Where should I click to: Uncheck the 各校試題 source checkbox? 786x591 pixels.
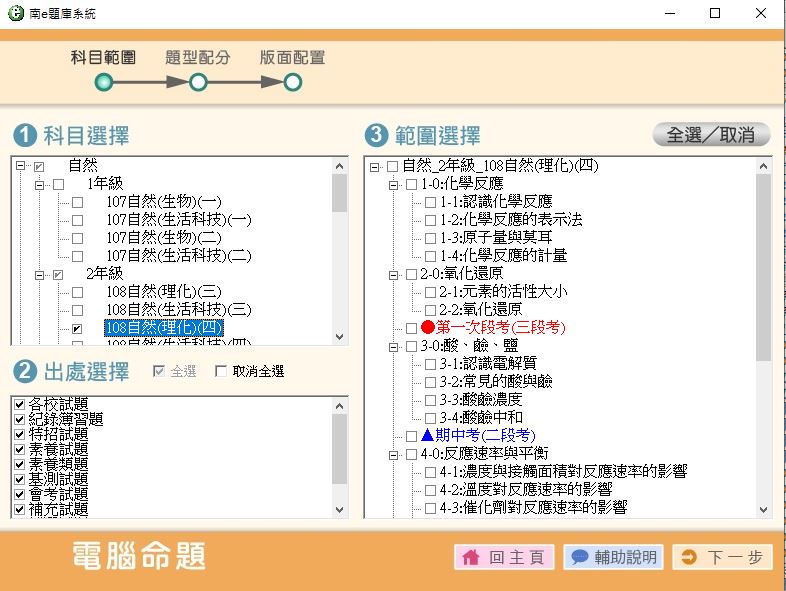pyautogui.click(x=19, y=405)
